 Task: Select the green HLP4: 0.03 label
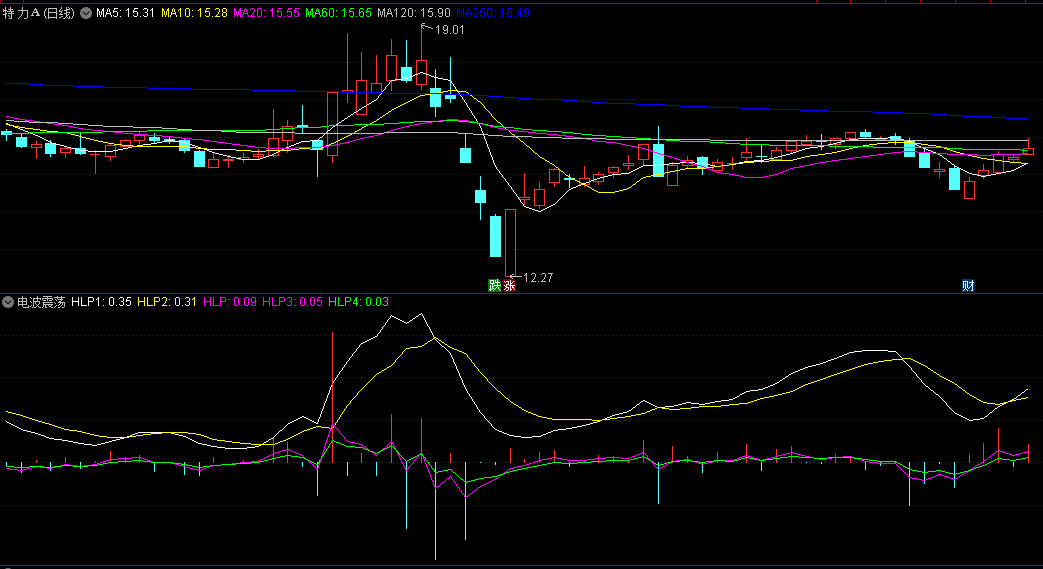pos(359,302)
